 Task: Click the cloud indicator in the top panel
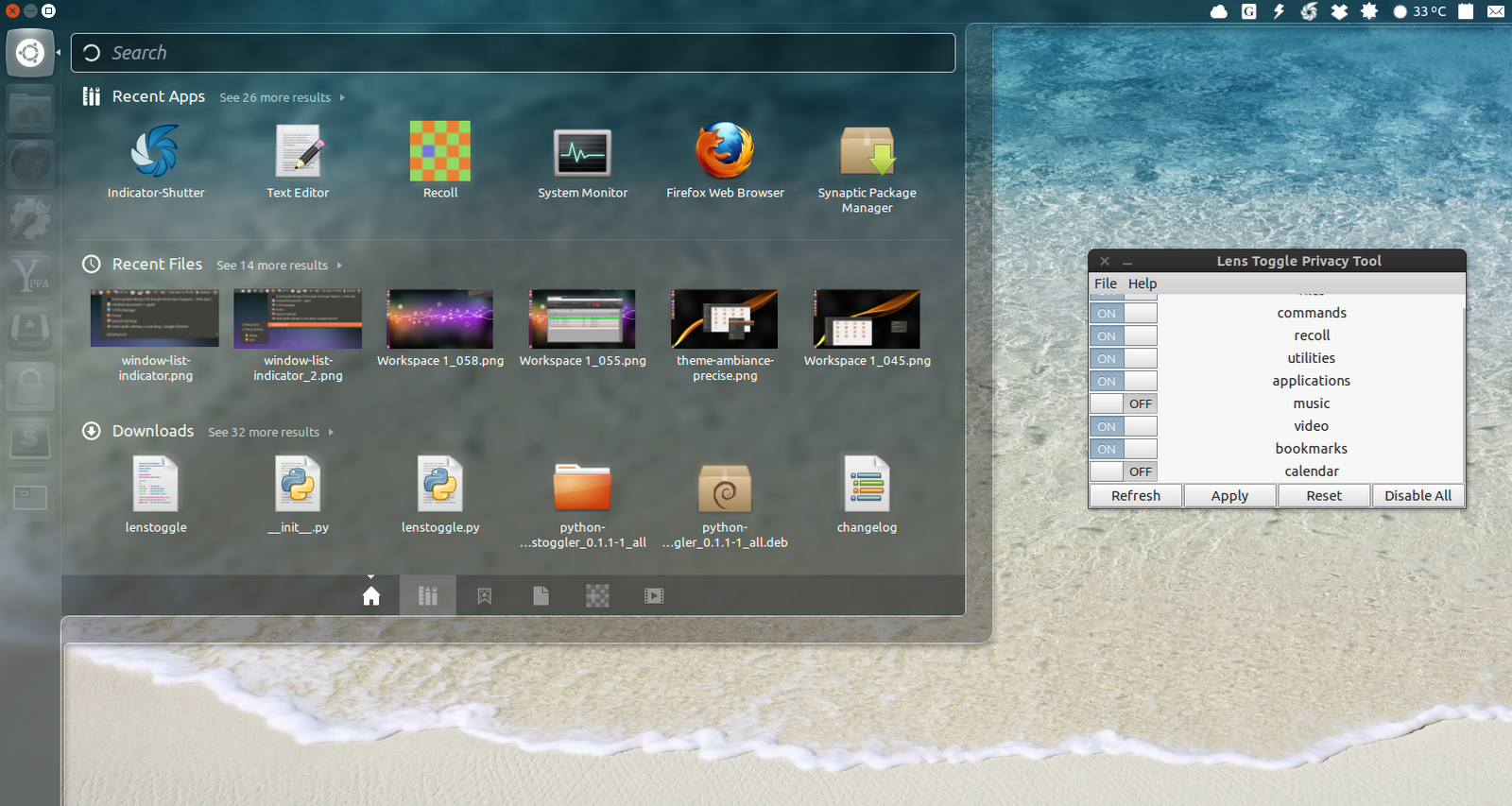click(x=1219, y=11)
